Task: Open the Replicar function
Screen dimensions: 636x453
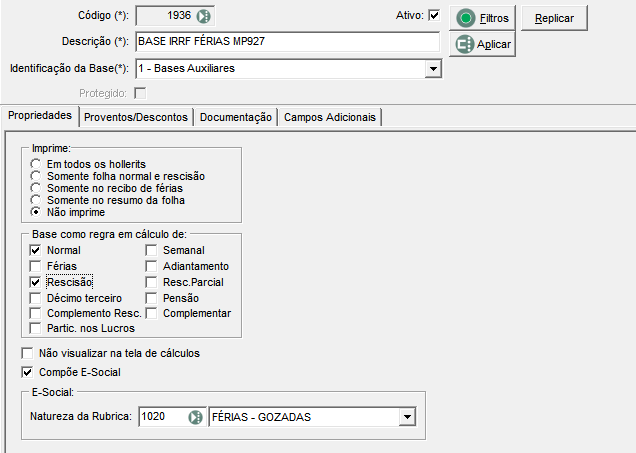Action: pos(554,18)
